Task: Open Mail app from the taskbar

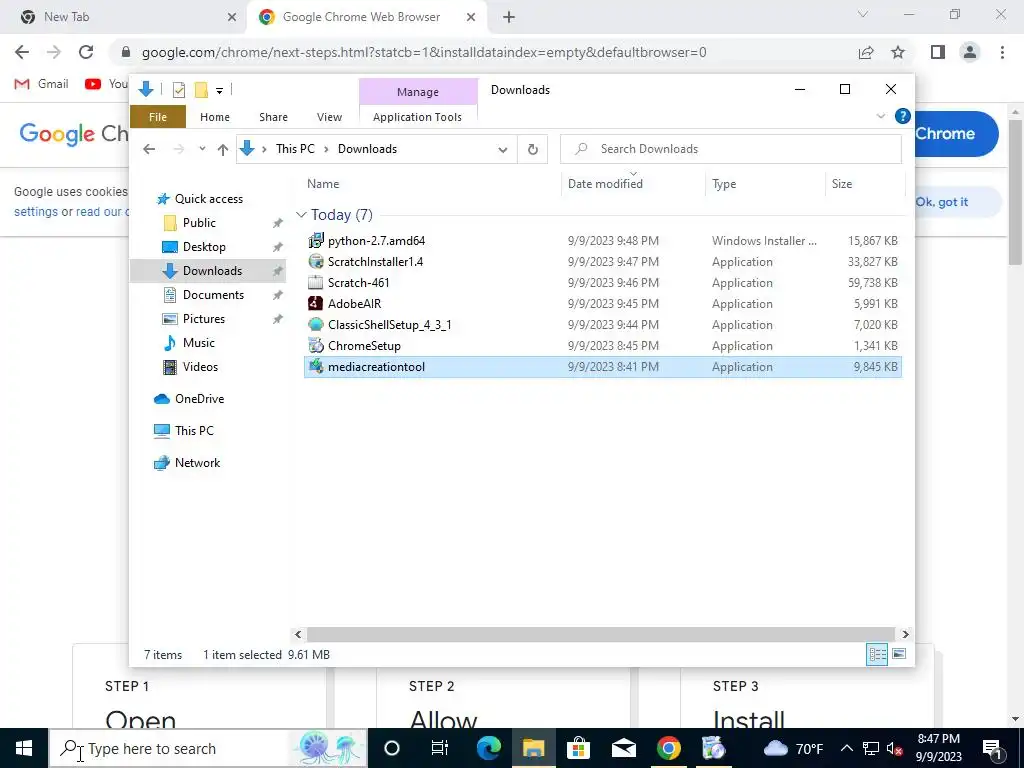Action: click(x=623, y=748)
